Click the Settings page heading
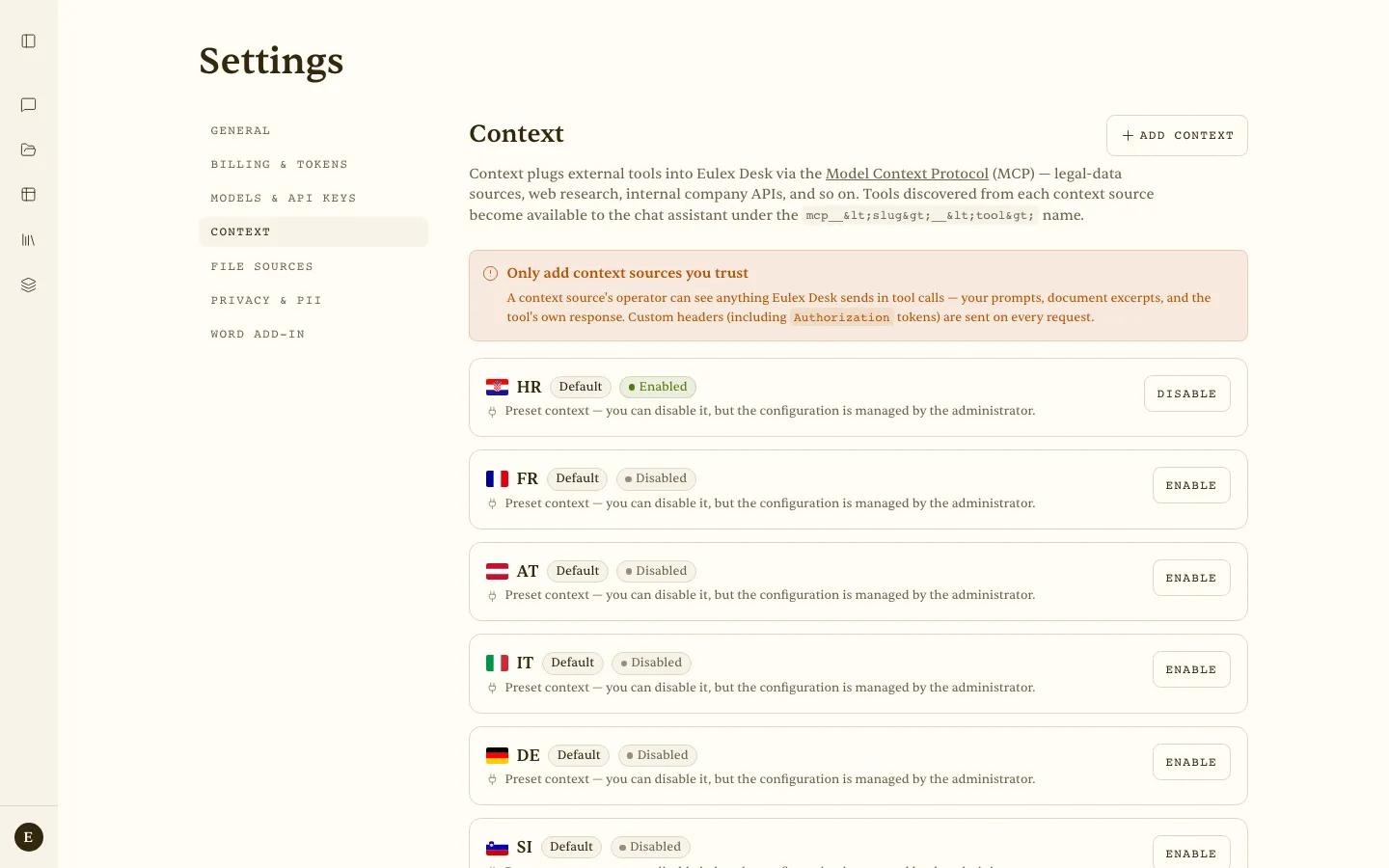1389x868 pixels. point(271,61)
